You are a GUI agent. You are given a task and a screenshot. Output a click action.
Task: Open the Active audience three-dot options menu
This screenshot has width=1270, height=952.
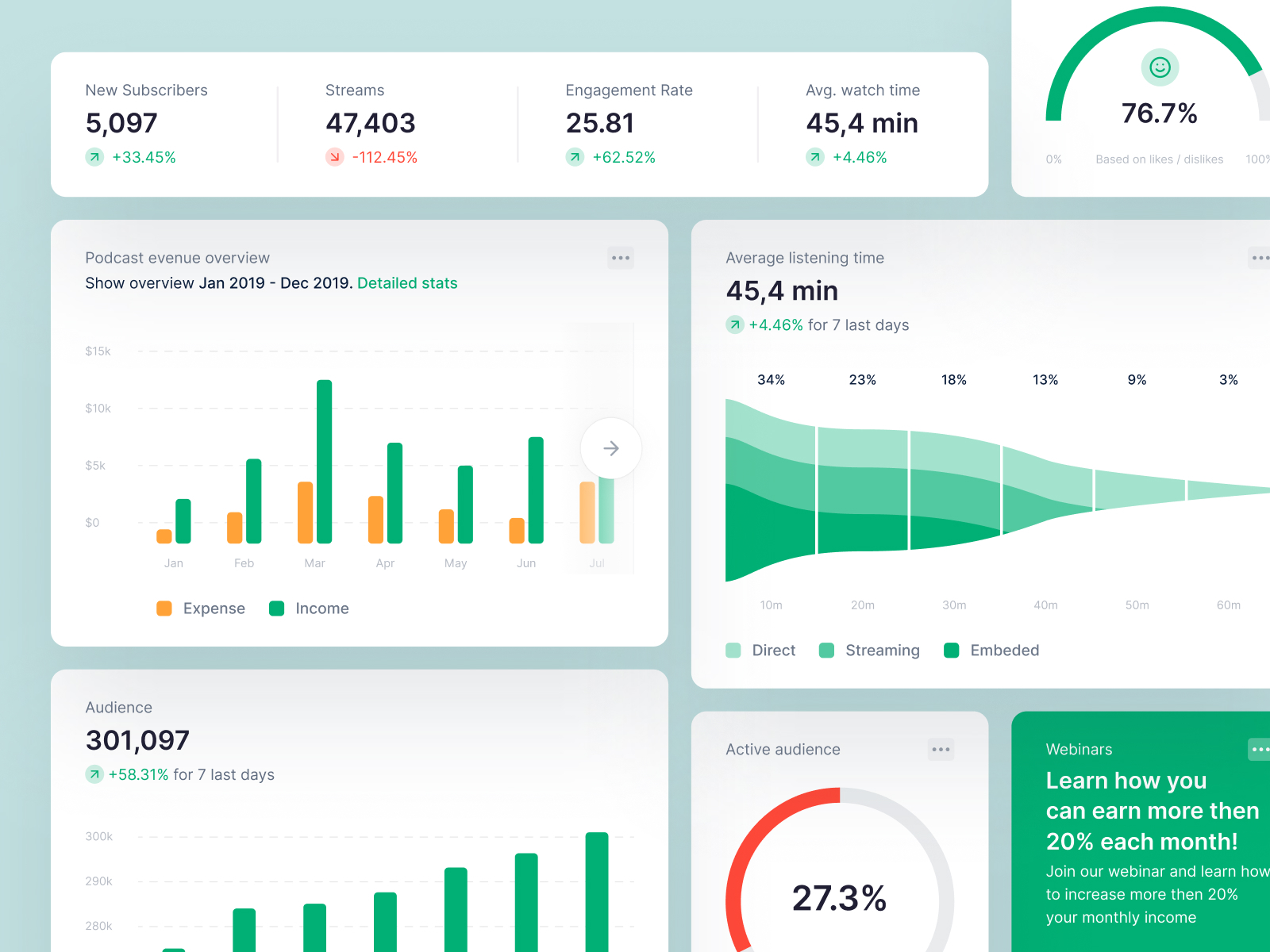pyautogui.click(x=941, y=750)
